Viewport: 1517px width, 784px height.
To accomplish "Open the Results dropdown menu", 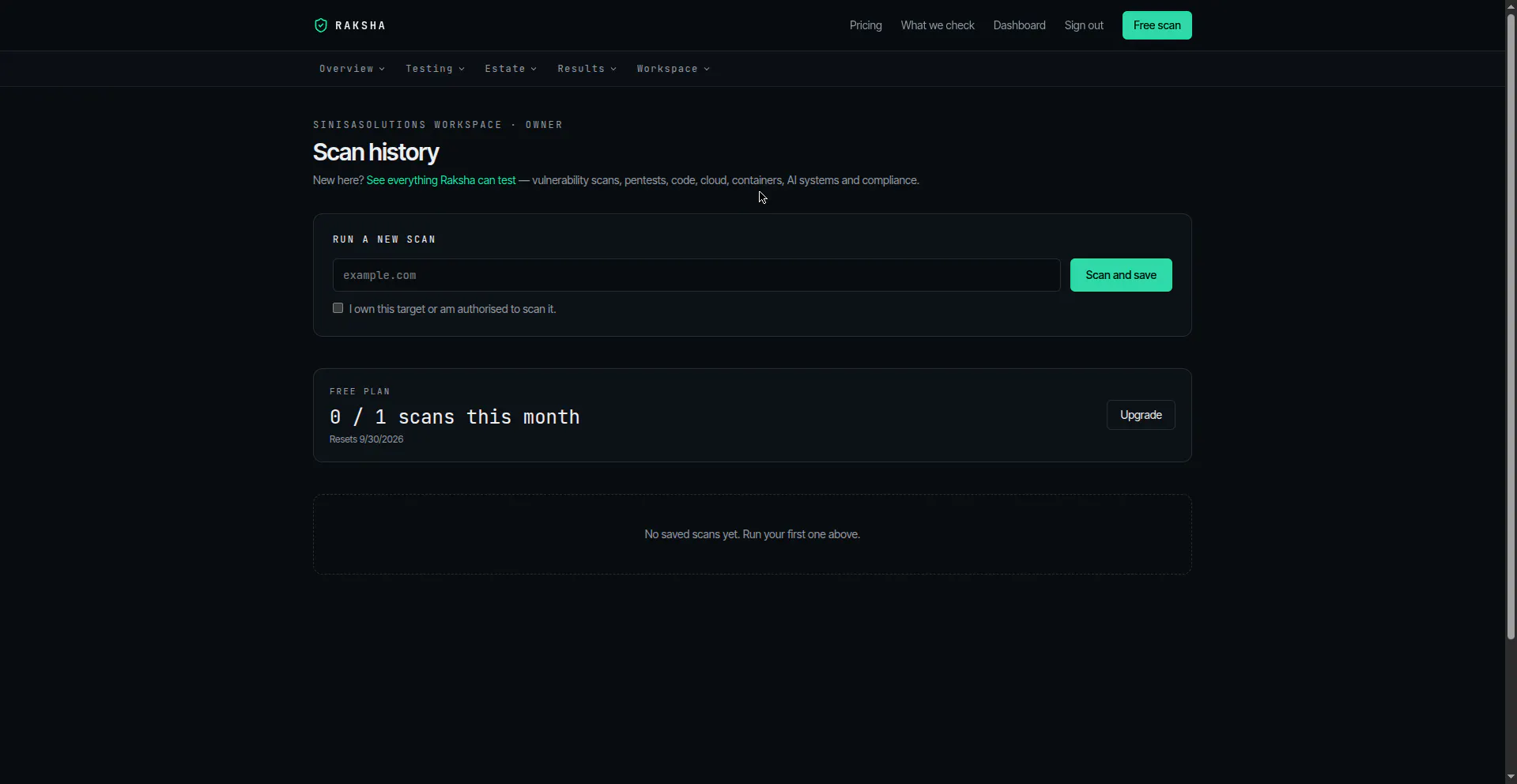I will [587, 69].
